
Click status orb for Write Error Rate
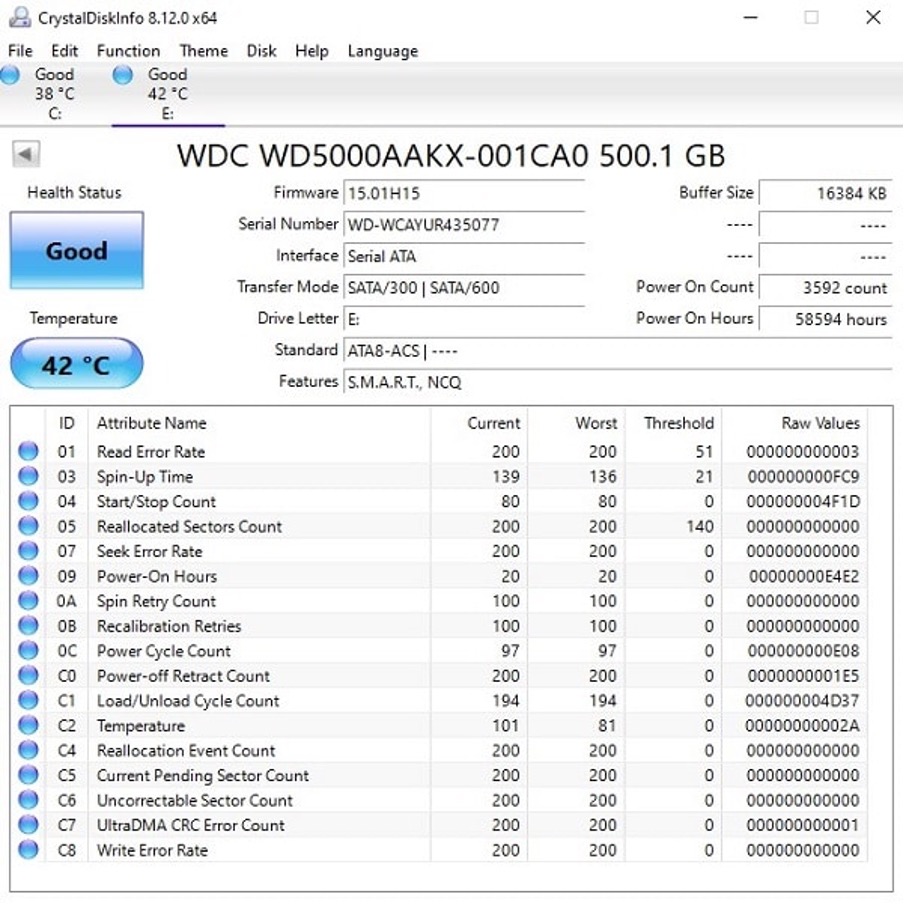tap(28, 849)
